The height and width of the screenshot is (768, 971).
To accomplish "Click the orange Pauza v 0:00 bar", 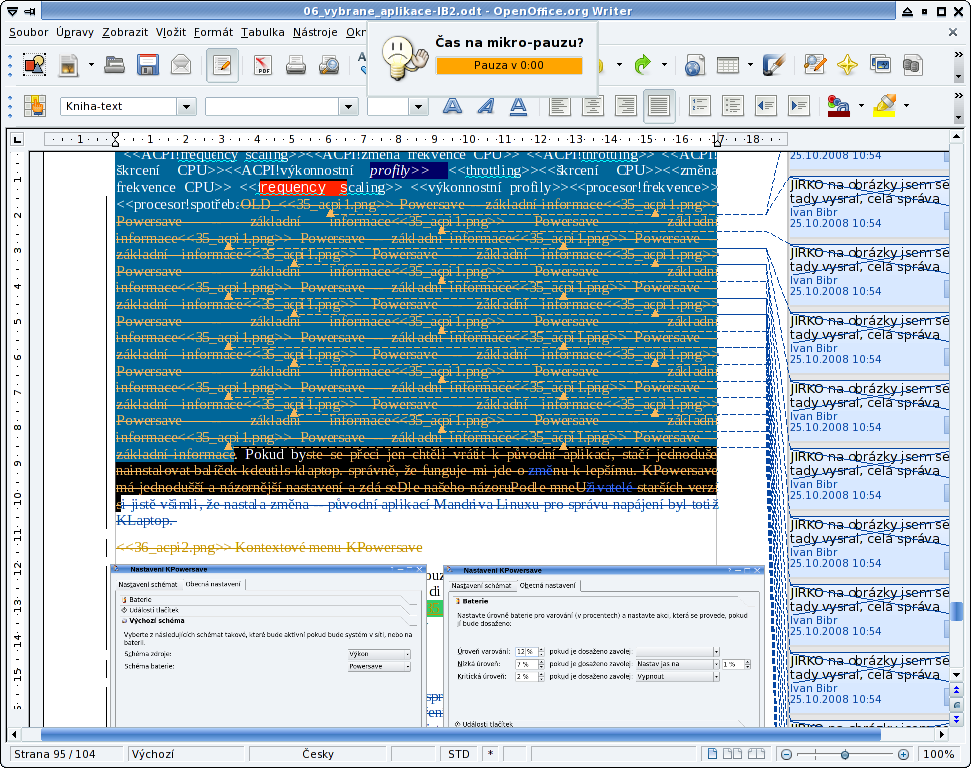I will (x=509, y=66).
